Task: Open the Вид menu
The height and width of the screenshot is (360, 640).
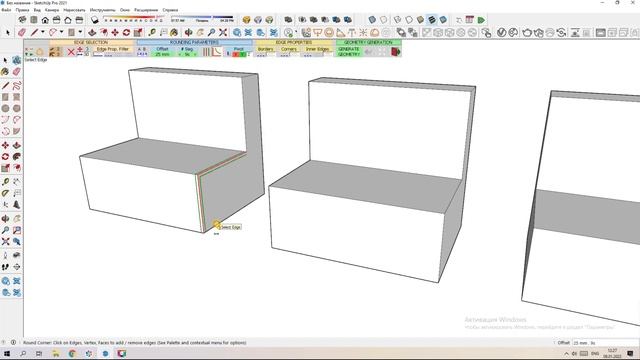Action: [37, 10]
